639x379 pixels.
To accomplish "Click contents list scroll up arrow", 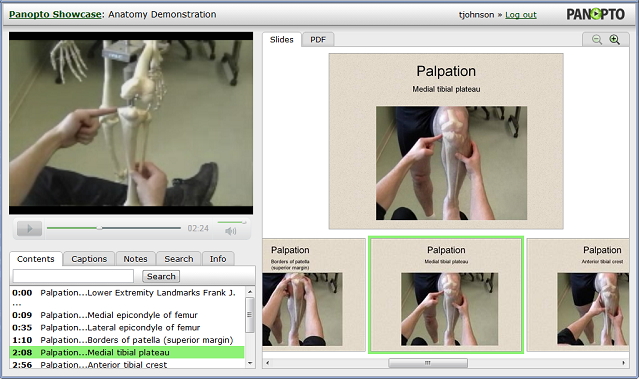I will 250,292.
